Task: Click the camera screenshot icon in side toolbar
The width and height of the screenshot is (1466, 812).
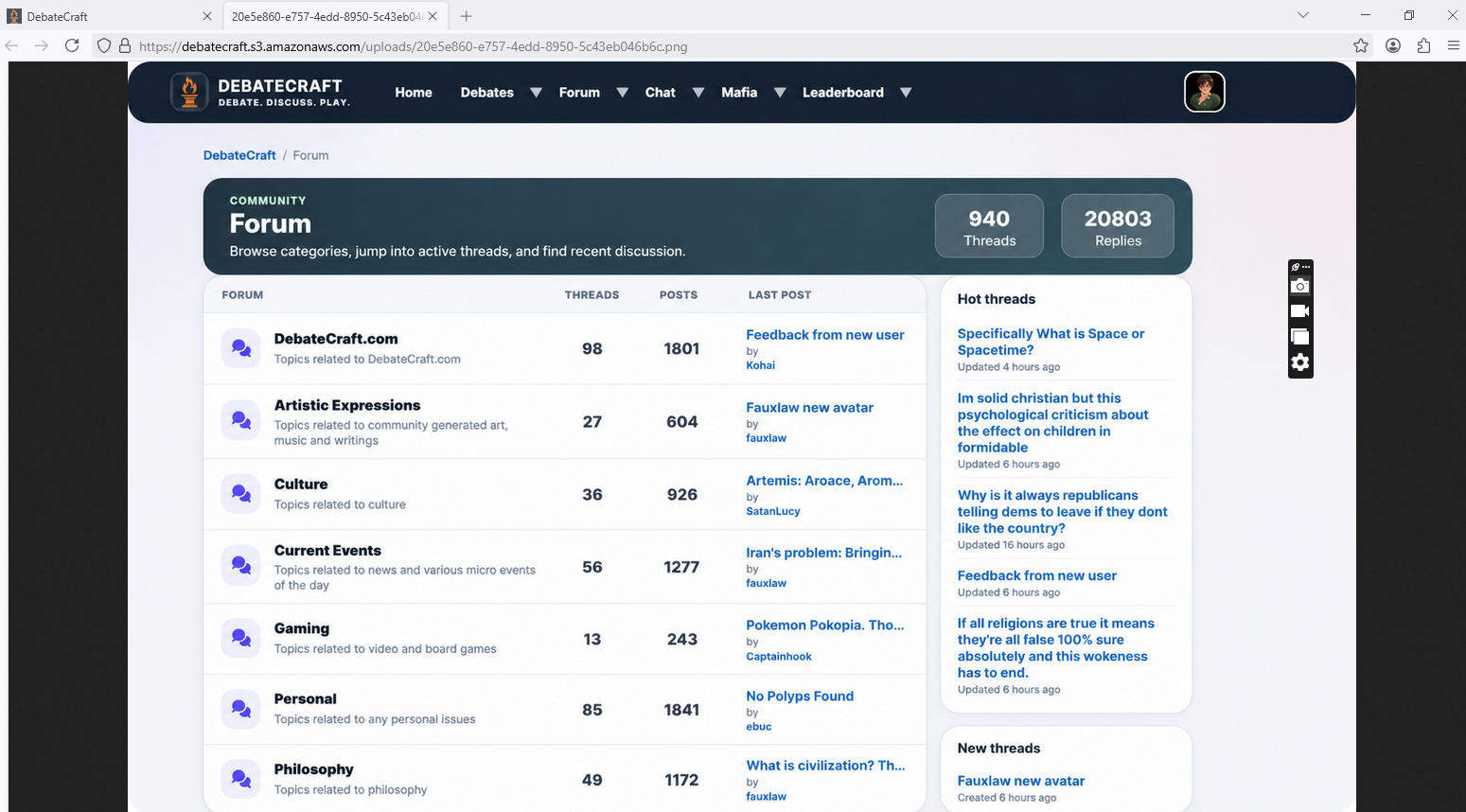Action: tap(1300, 286)
